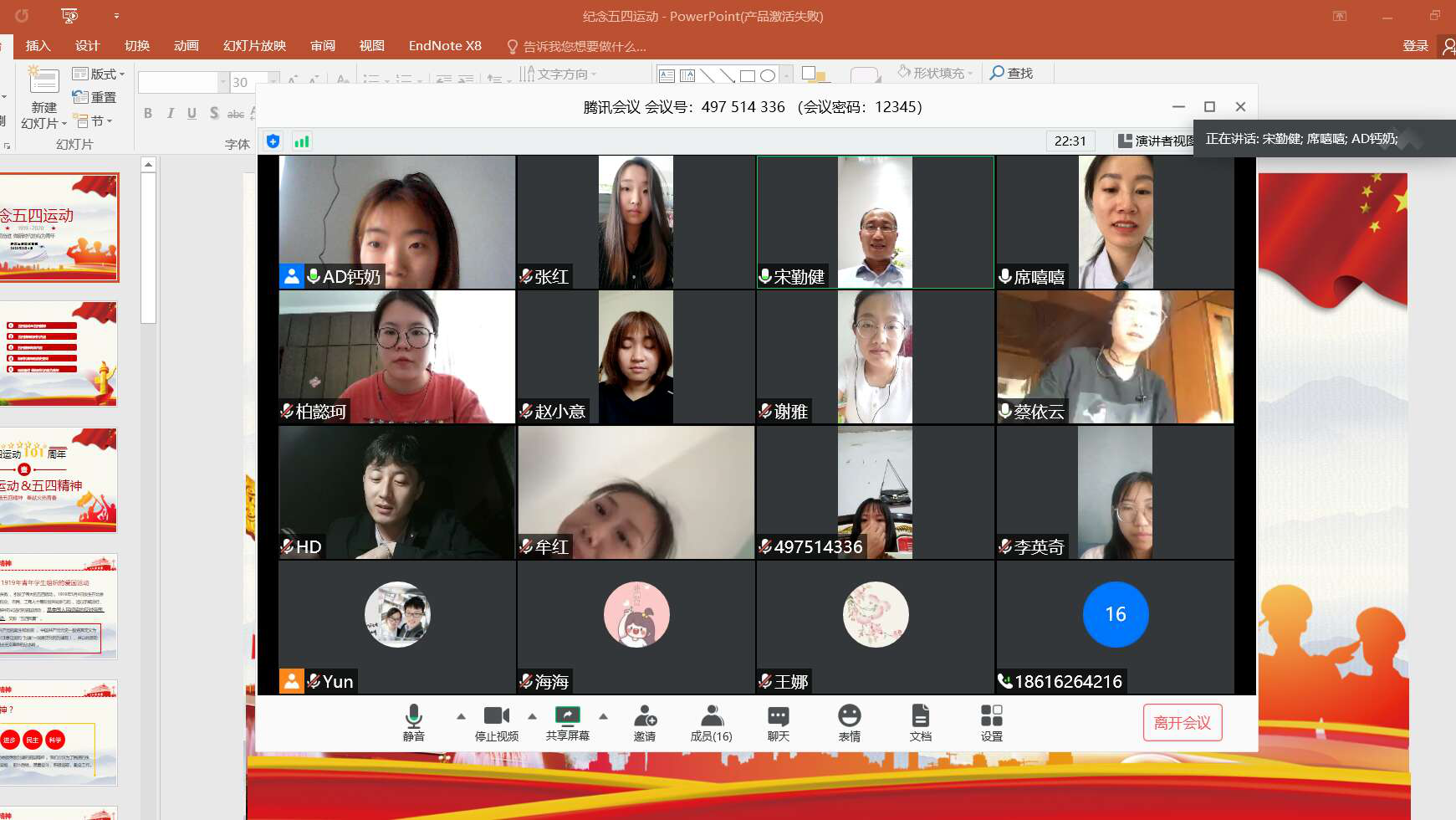Open Tencent Meeting settings
Image resolution: width=1456 pixels, height=820 pixels.
(991, 717)
